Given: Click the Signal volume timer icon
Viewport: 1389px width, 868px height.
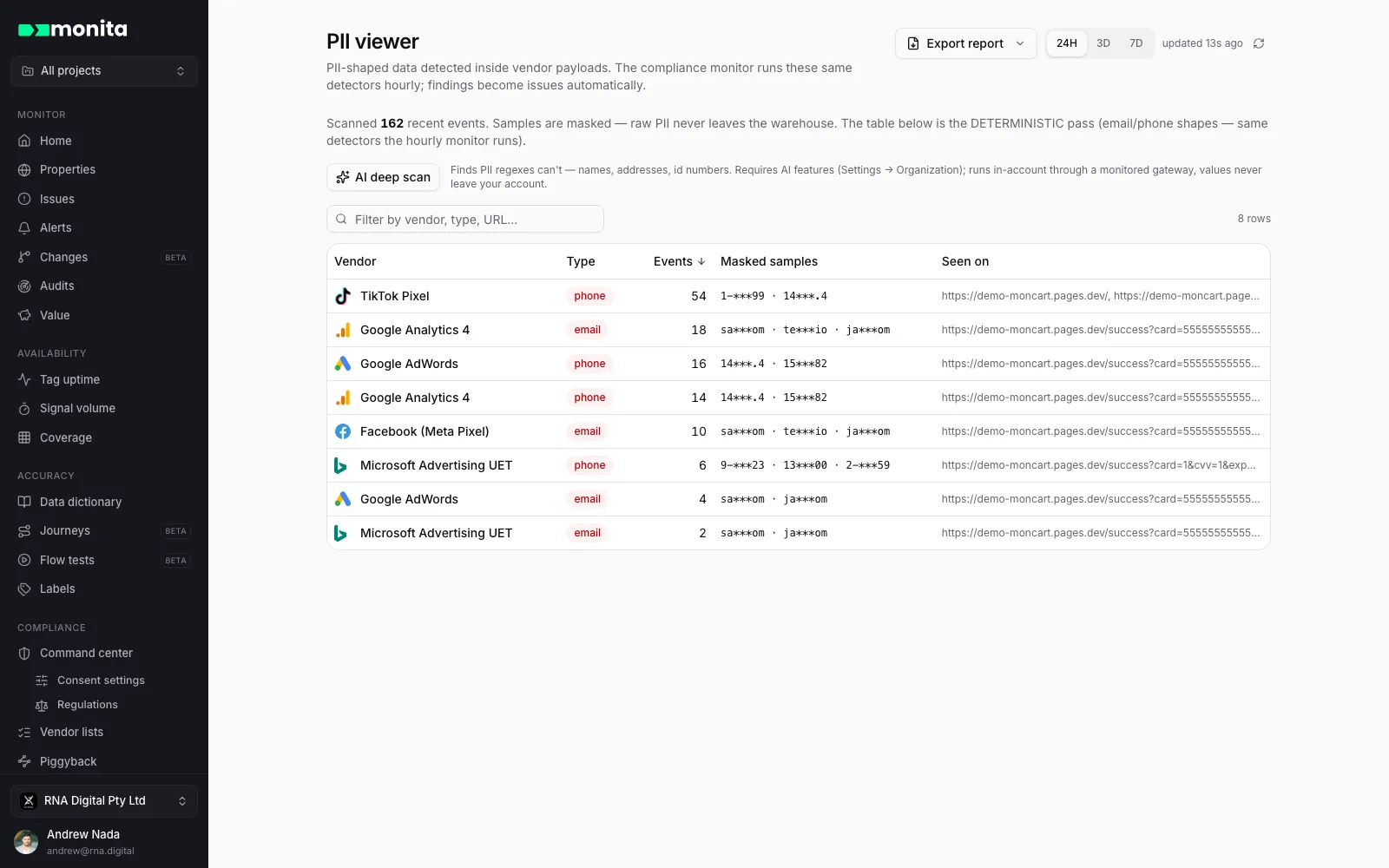Looking at the screenshot, I should [24, 408].
